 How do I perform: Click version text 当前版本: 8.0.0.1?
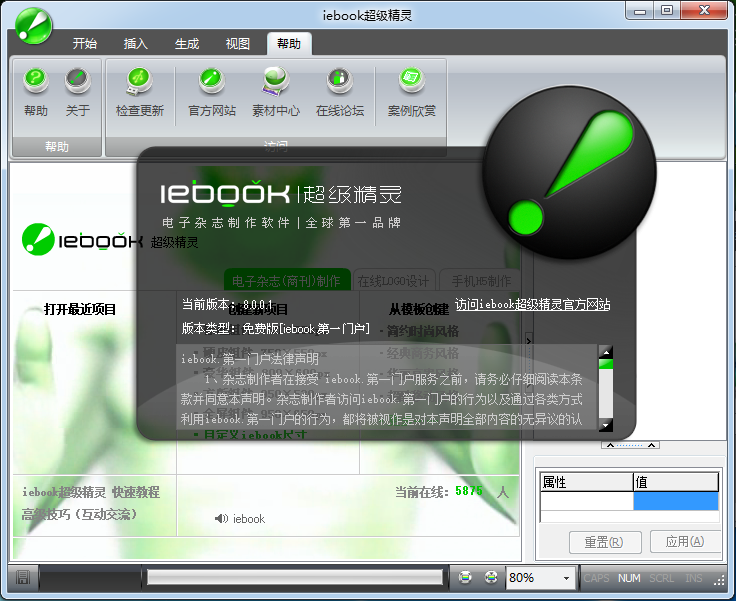(x=227, y=304)
